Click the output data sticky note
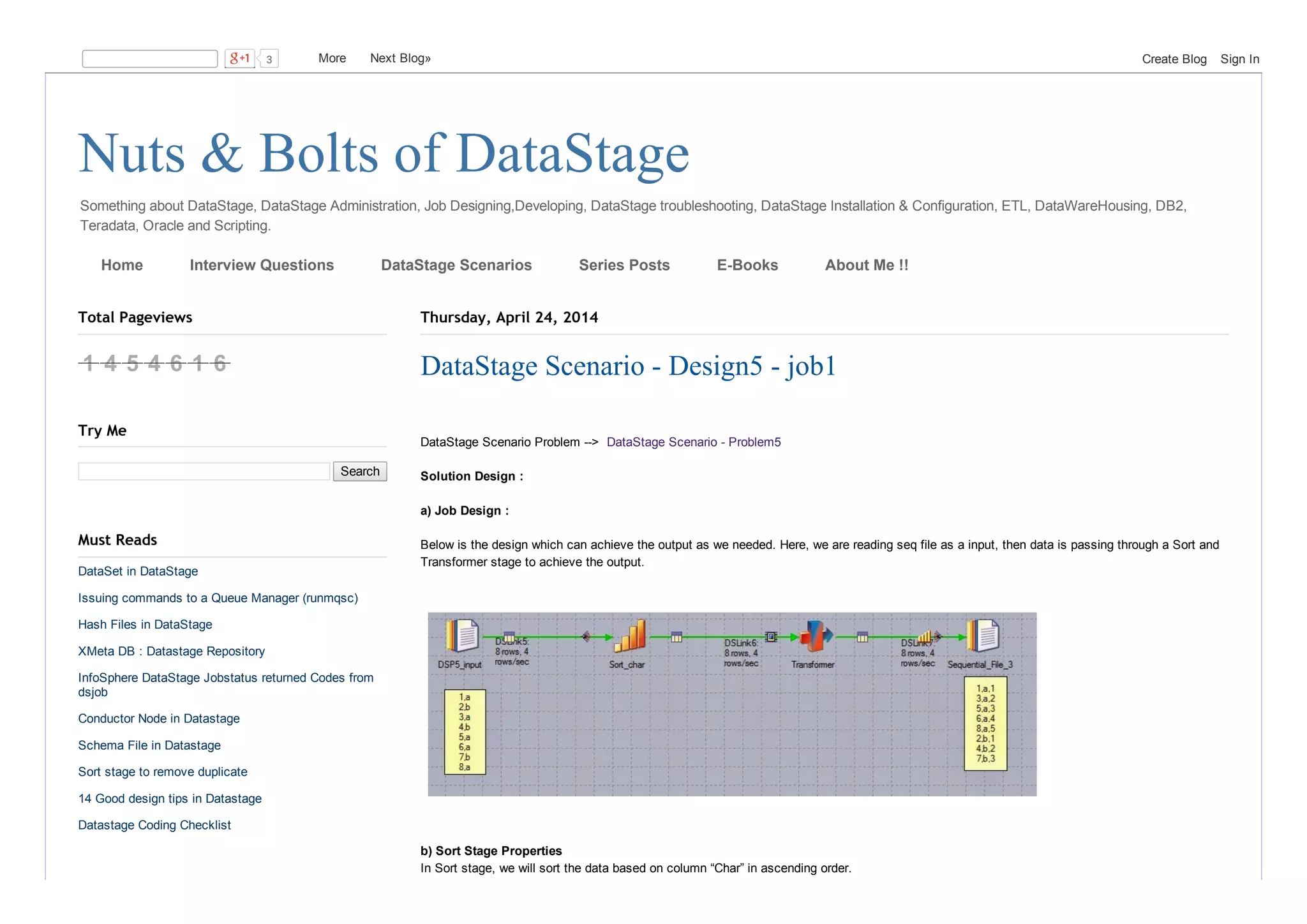Image resolution: width=1307 pixels, height=924 pixels. pyautogui.click(x=985, y=724)
